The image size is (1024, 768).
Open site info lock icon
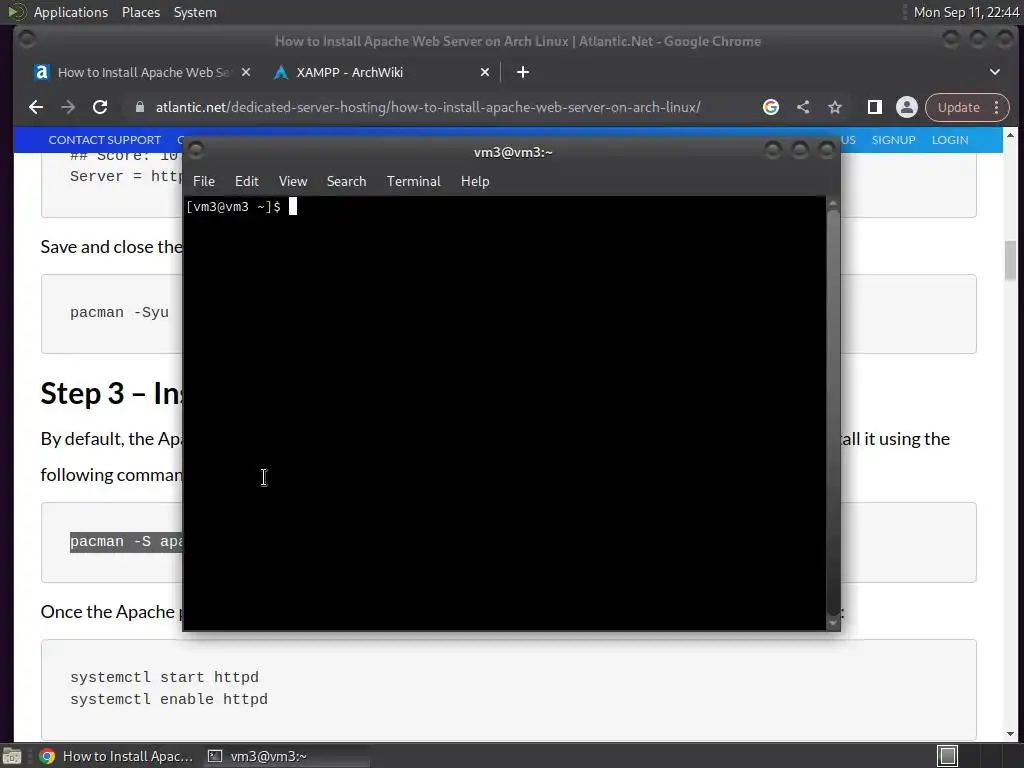(140, 107)
